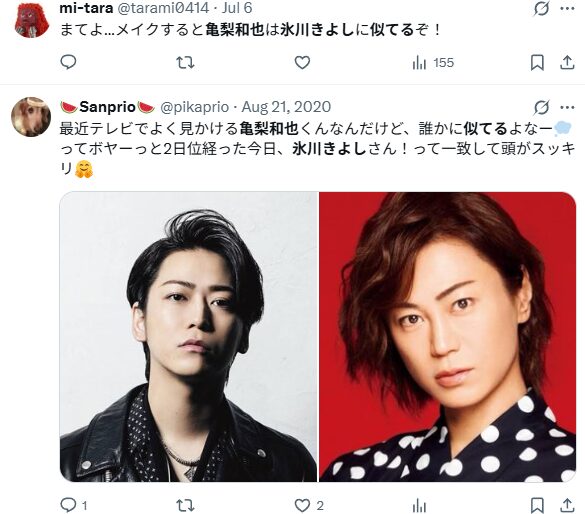The width and height of the screenshot is (585, 514).
Task: Open Grok icon on mi-tara's tweet
Action: 541,8
